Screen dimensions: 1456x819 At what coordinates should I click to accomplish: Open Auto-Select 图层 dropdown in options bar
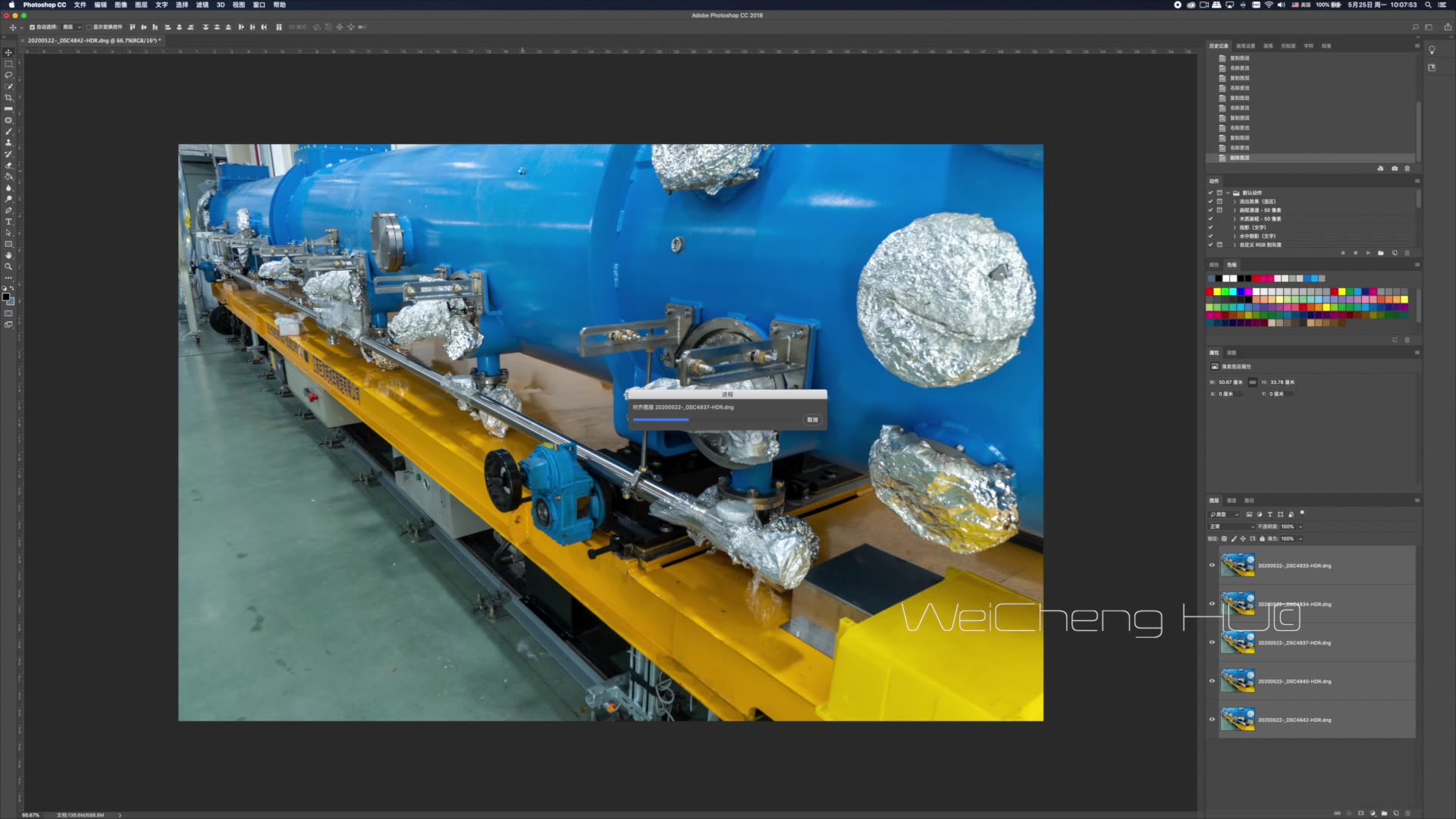point(72,27)
